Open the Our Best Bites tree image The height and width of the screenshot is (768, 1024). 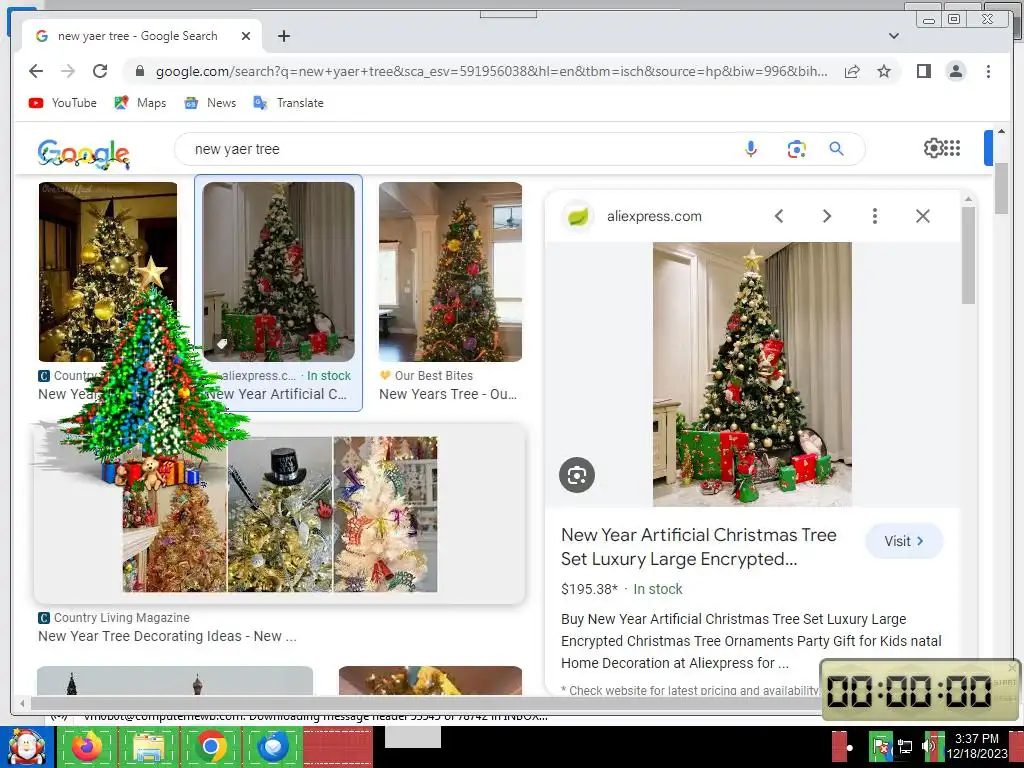pos(450,272)
